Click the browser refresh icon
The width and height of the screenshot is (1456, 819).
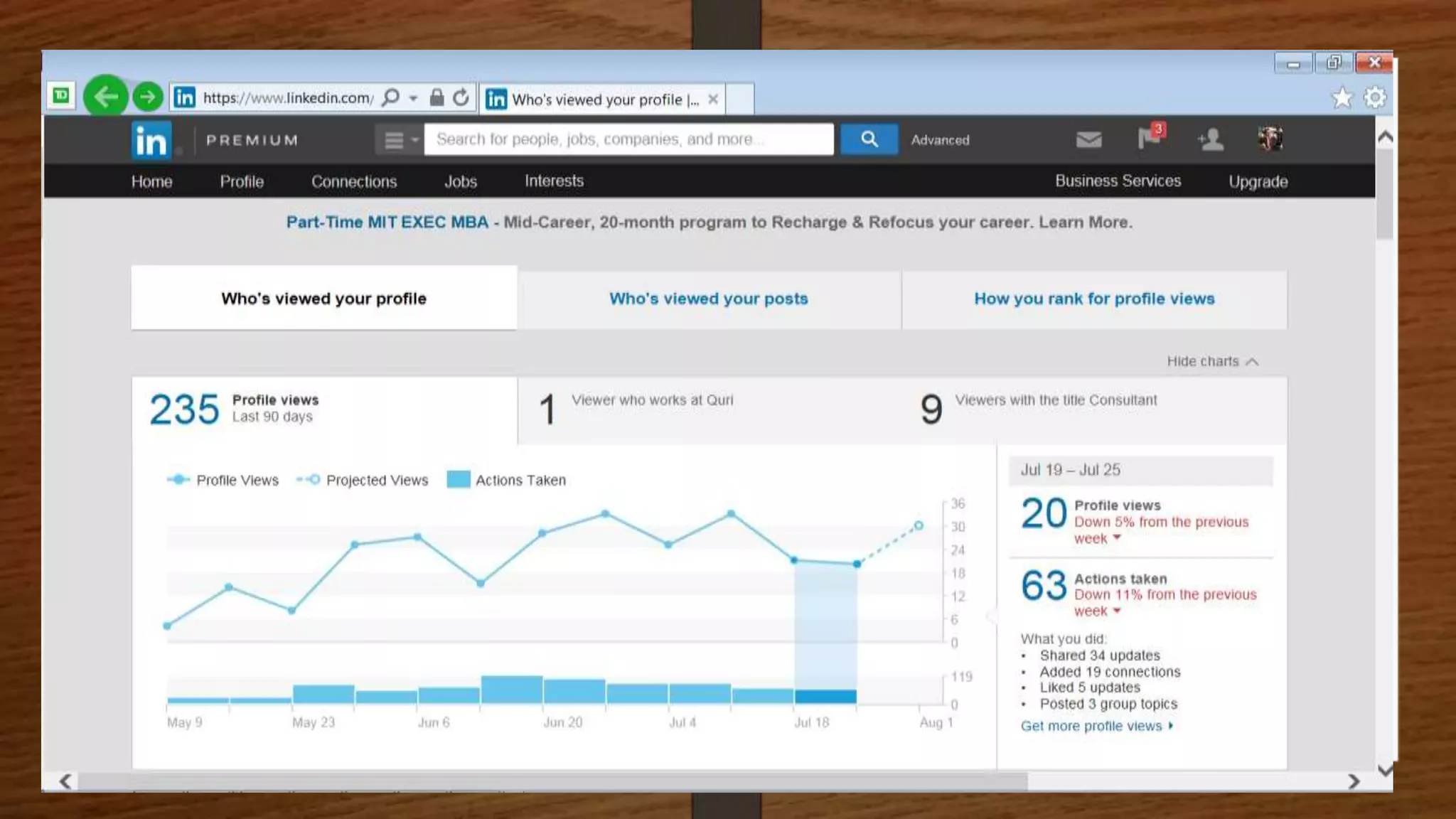tap(461, 98)
